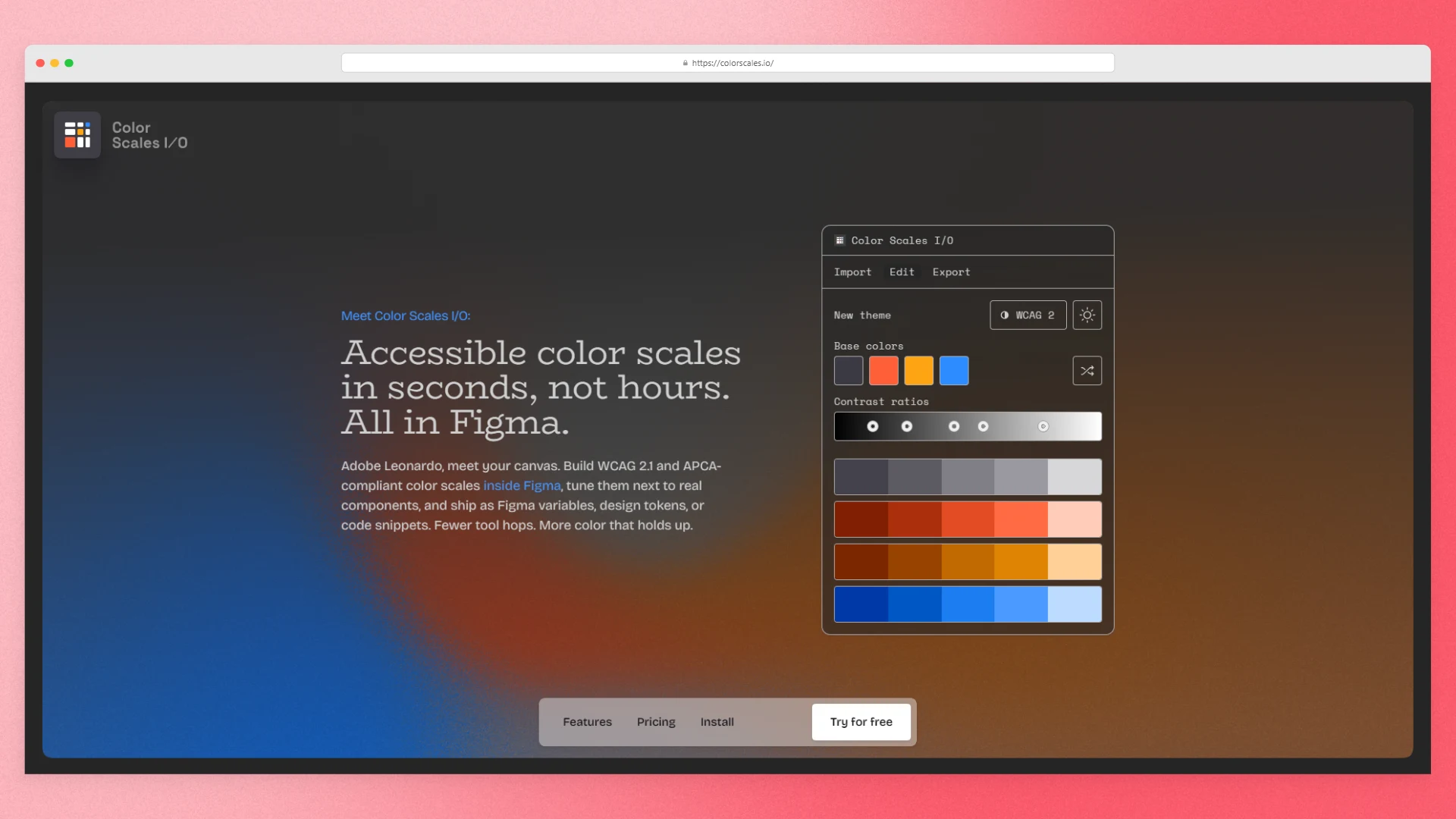The image size is (1456, 819).
Task: Click the Color Scales I/O logo icon
Action: 77,135
